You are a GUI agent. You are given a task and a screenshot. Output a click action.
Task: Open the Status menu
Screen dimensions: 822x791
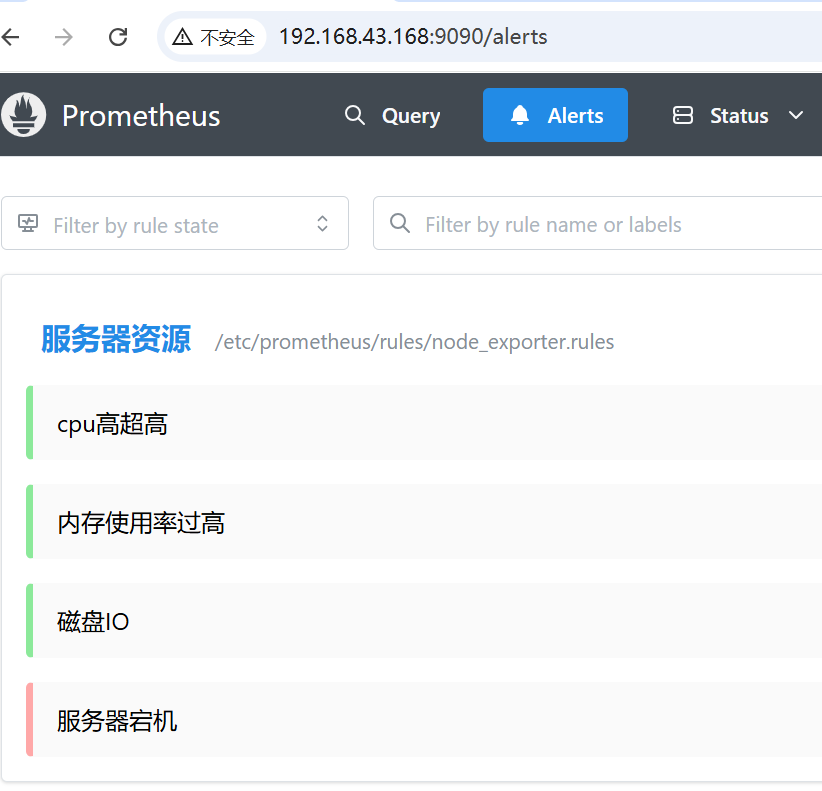tap(738, 115)
